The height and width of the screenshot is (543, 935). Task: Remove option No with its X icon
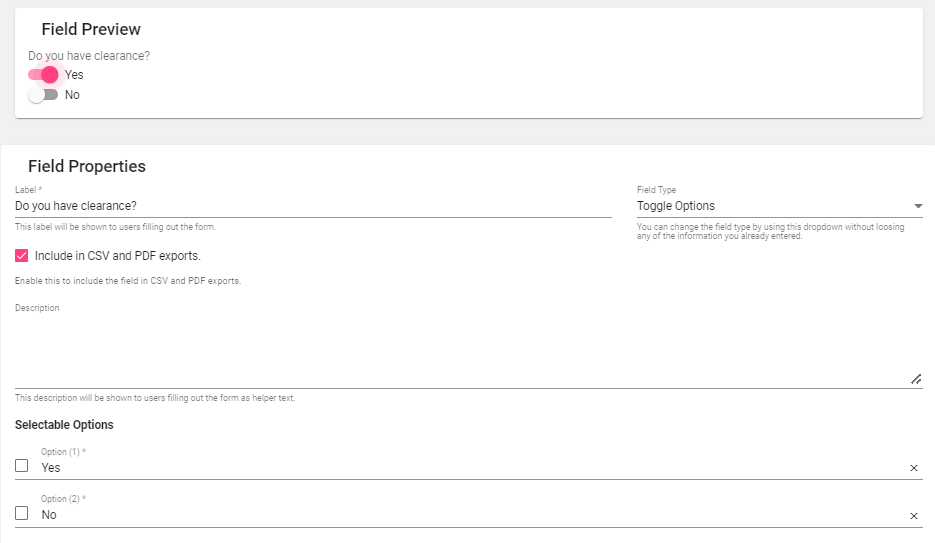[914, 516]
